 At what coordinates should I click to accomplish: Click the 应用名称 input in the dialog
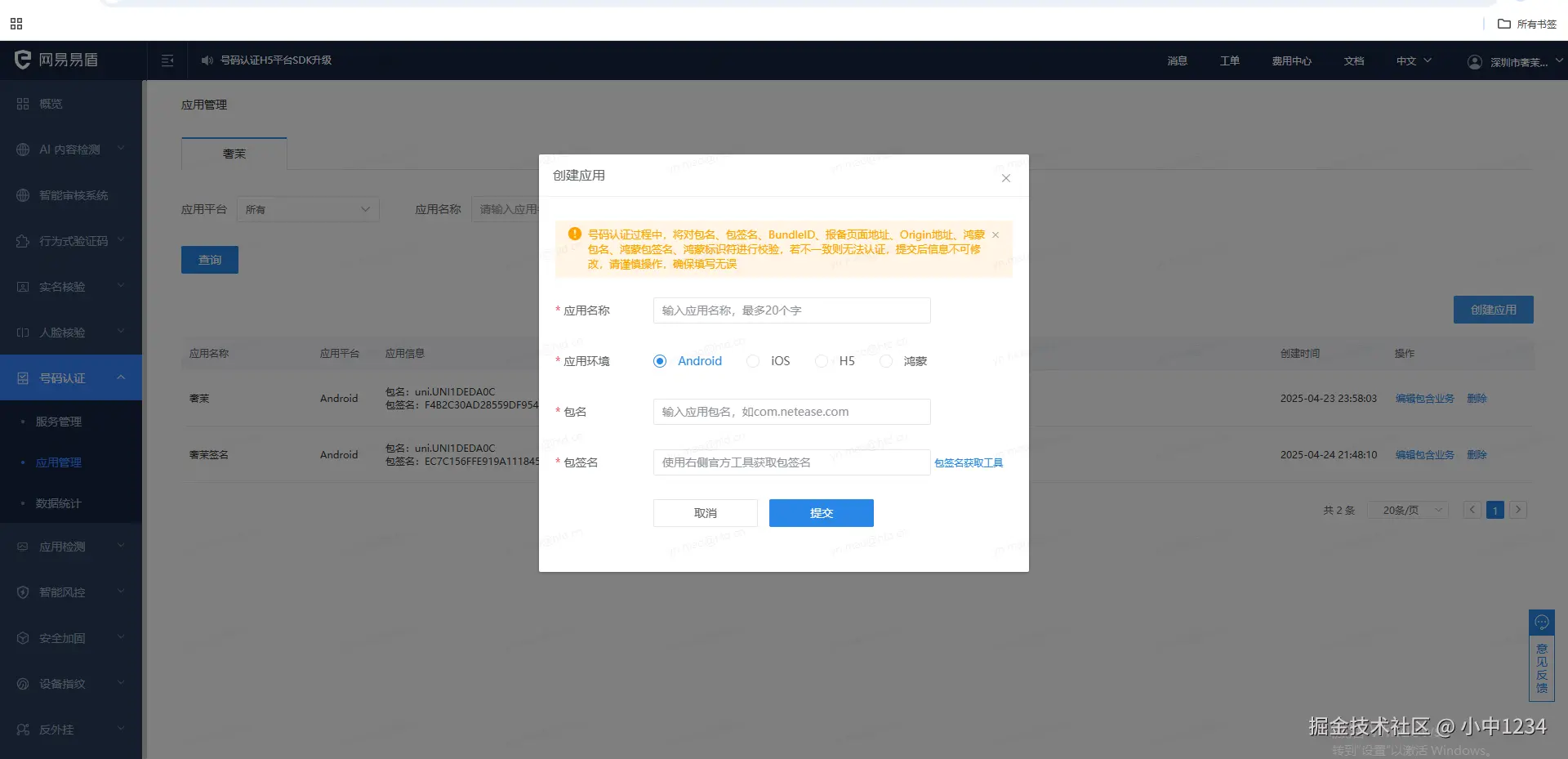point(792,310)
